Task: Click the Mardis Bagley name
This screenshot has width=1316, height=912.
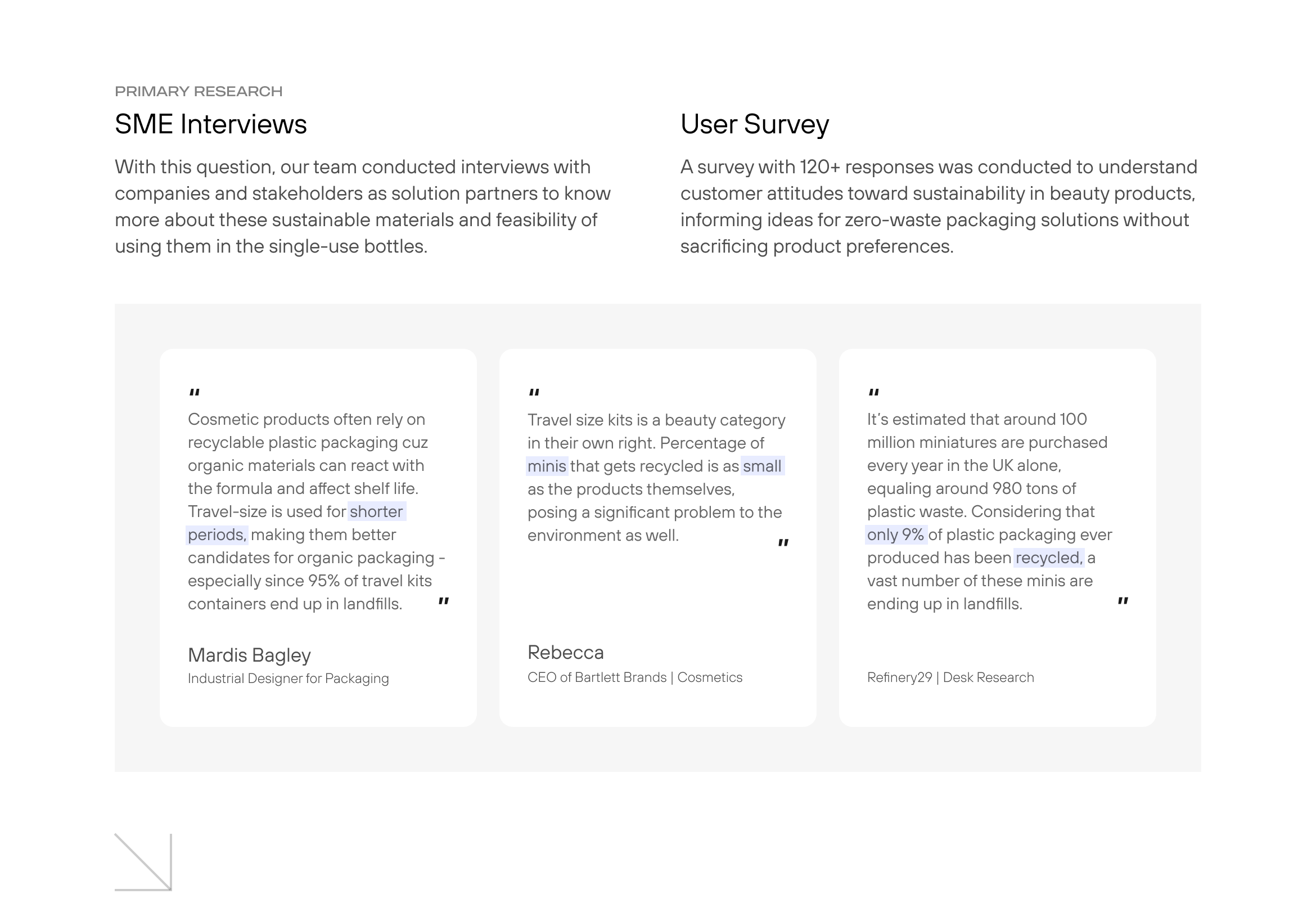Action: pyautogui.click(x=249, y=655)
